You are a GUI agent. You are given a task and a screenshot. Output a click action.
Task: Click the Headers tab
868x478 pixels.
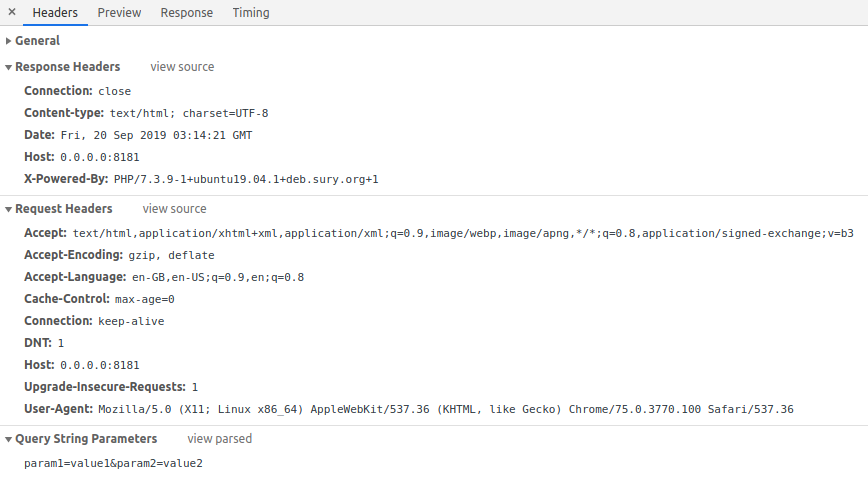[x=55, y=13]
